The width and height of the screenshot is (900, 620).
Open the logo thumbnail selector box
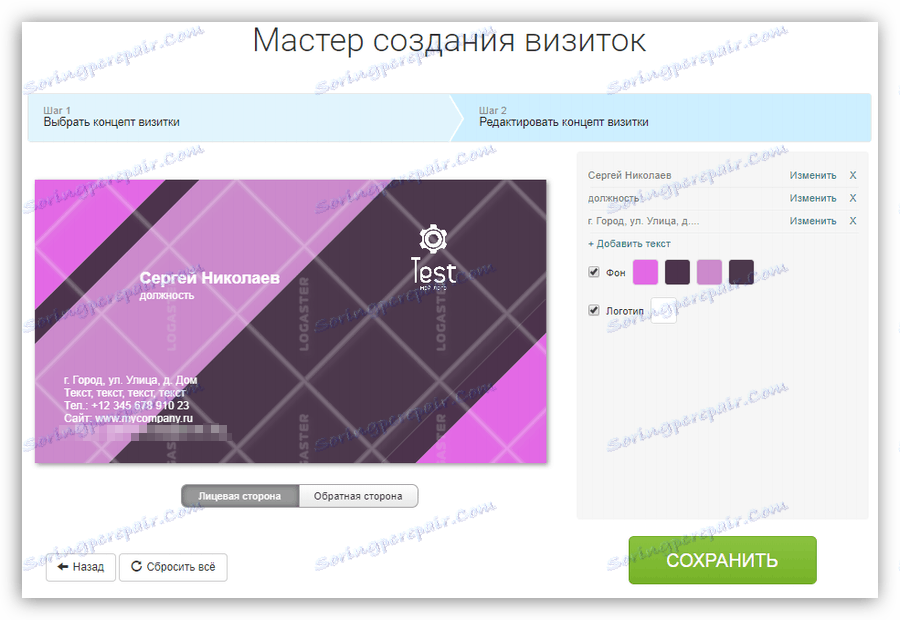point(663,310)
